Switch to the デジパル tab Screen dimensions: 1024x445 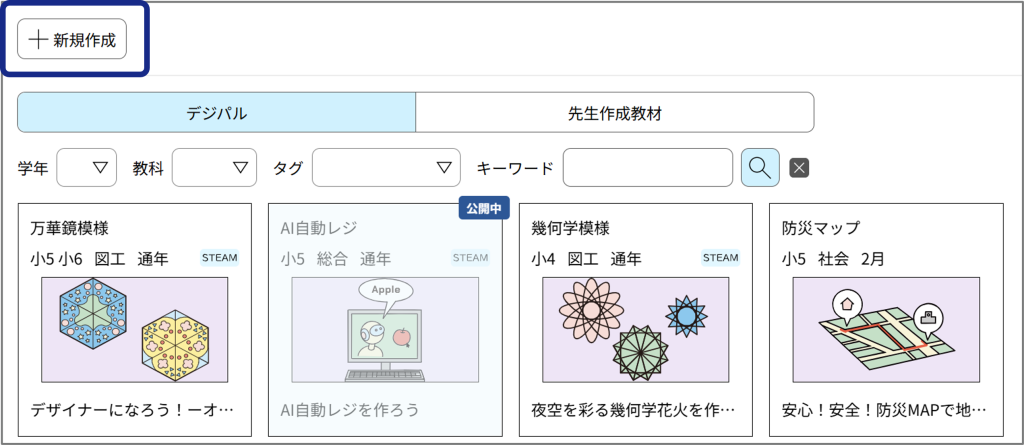click(216, 113)
